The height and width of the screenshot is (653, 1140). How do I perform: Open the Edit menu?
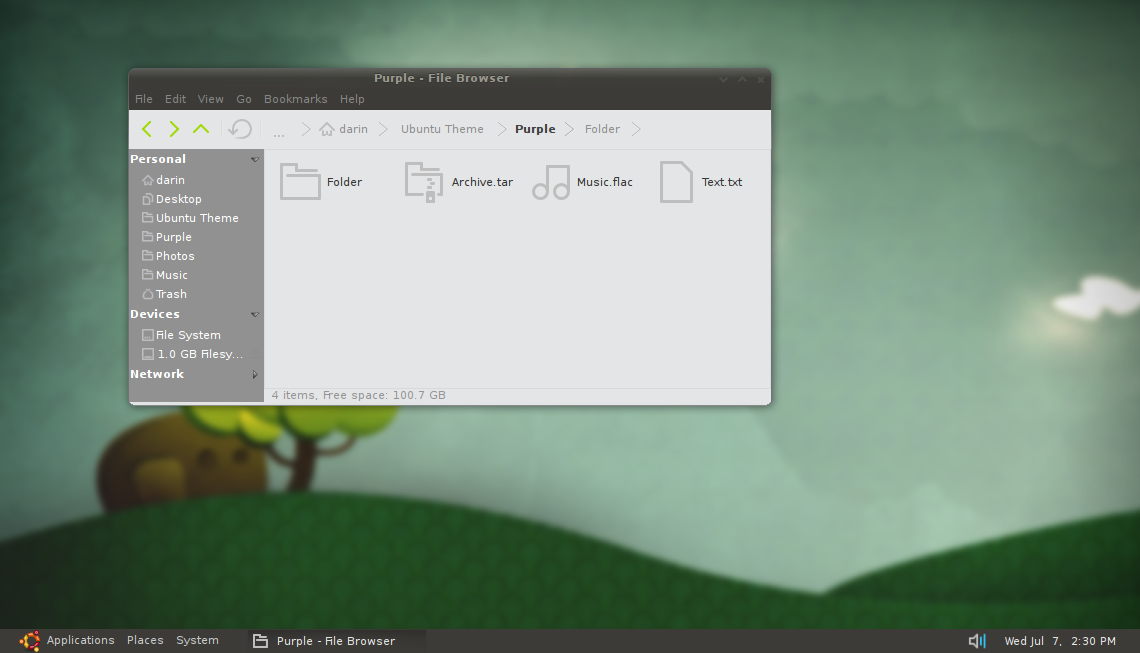pyautogui.click(x=175, y=99)
